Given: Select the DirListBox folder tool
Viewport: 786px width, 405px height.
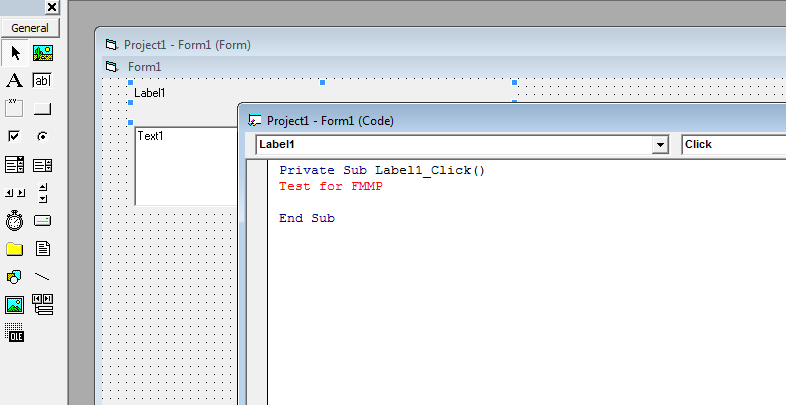Looking at the screenshot, I should (15, 249).
